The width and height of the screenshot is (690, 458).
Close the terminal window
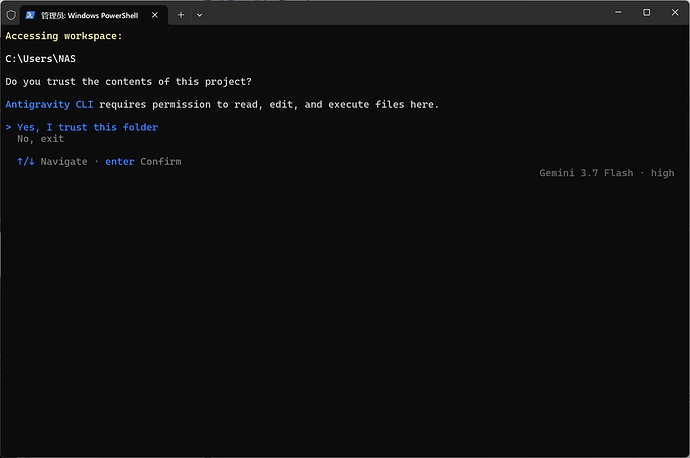pyautogui.click(x=675, y=12)
